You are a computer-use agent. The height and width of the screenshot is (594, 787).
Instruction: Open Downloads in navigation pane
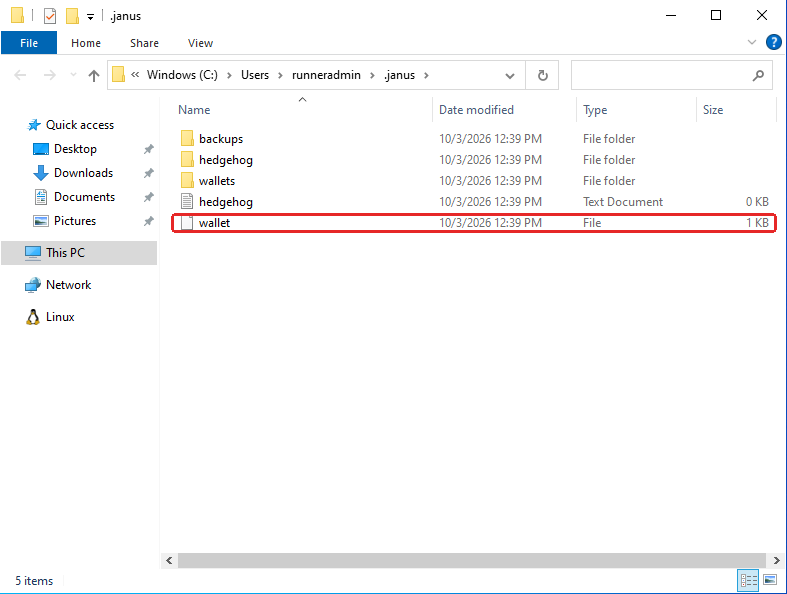(x=83, y=173)
